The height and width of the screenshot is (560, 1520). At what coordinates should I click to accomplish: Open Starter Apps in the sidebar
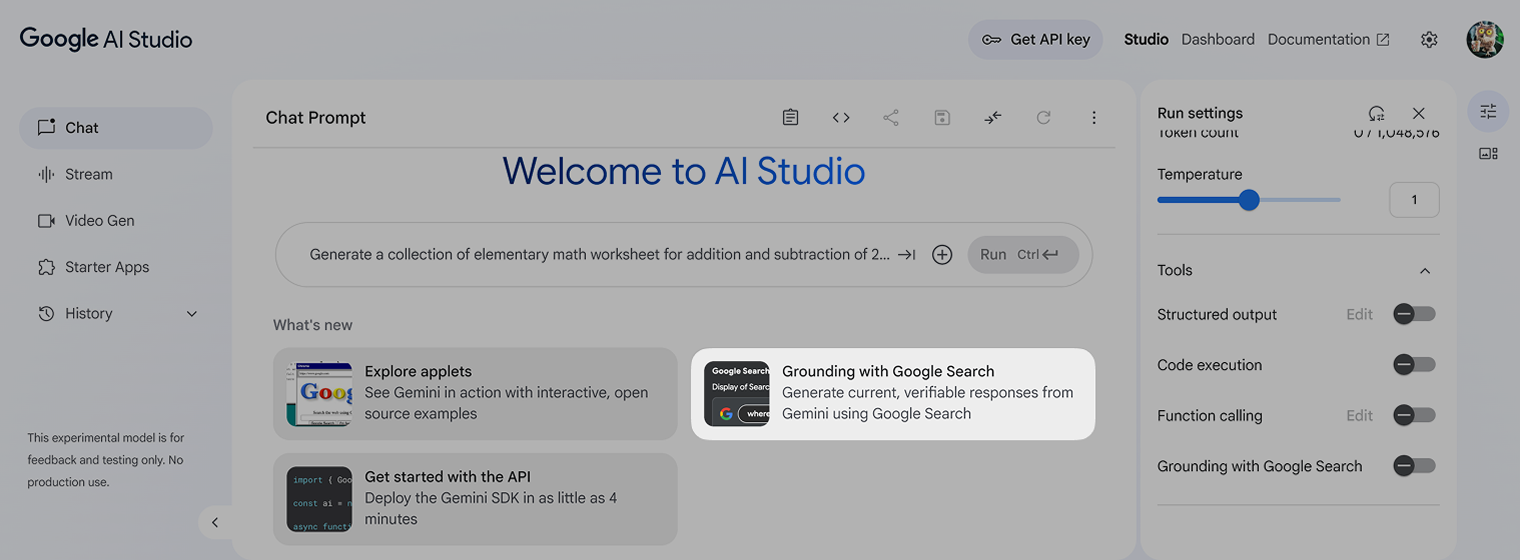pos(116,267)
